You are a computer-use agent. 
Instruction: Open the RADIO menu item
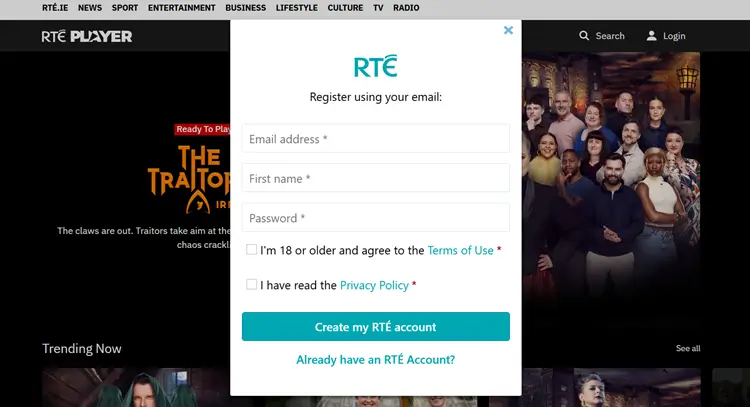click(406, 8)
